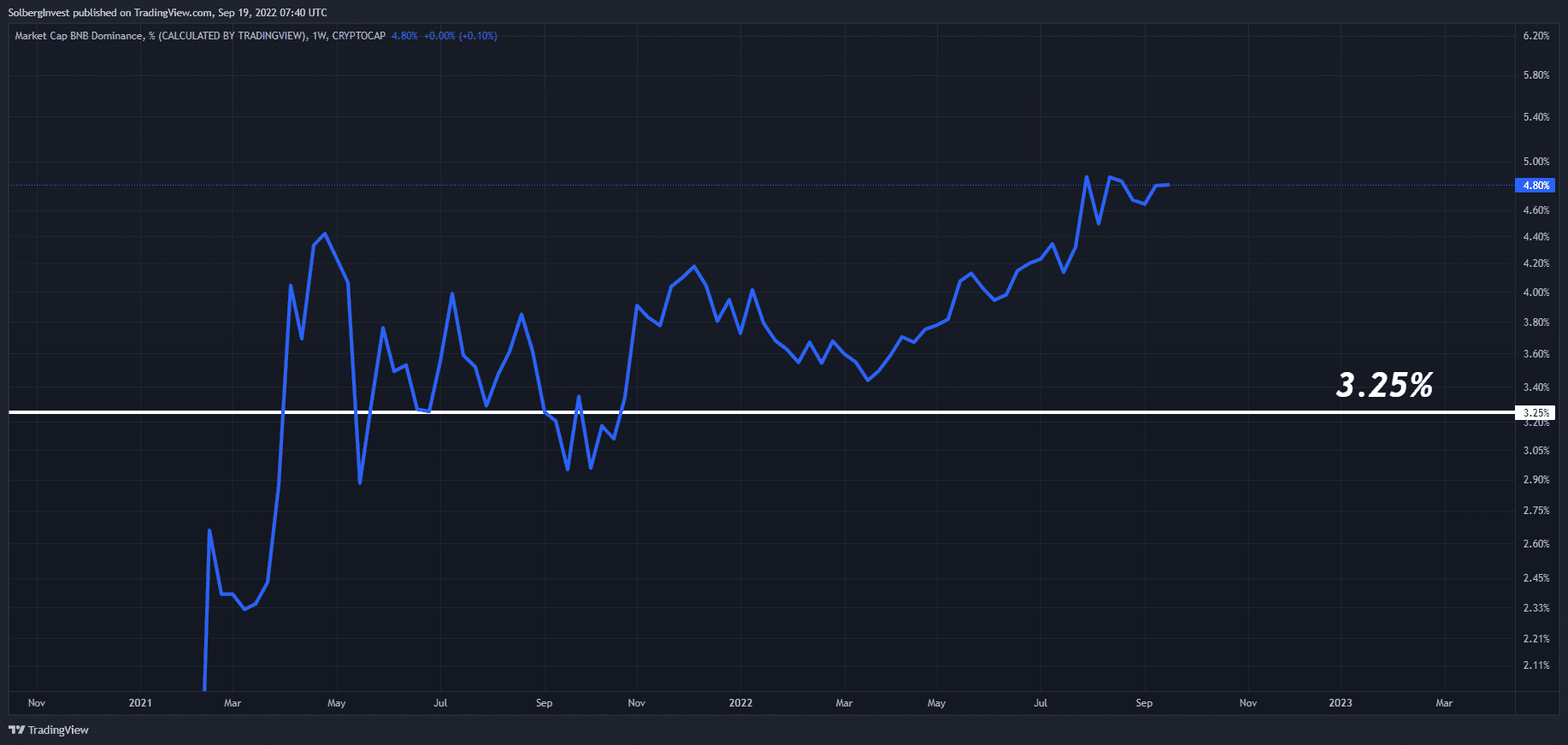1568x745 pixels.
Task: Click the 2.11% price scale label
Action: 1536,665
